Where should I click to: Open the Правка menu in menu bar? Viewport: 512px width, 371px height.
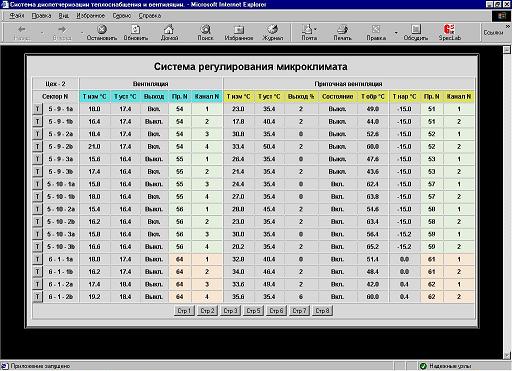(41, 16)
